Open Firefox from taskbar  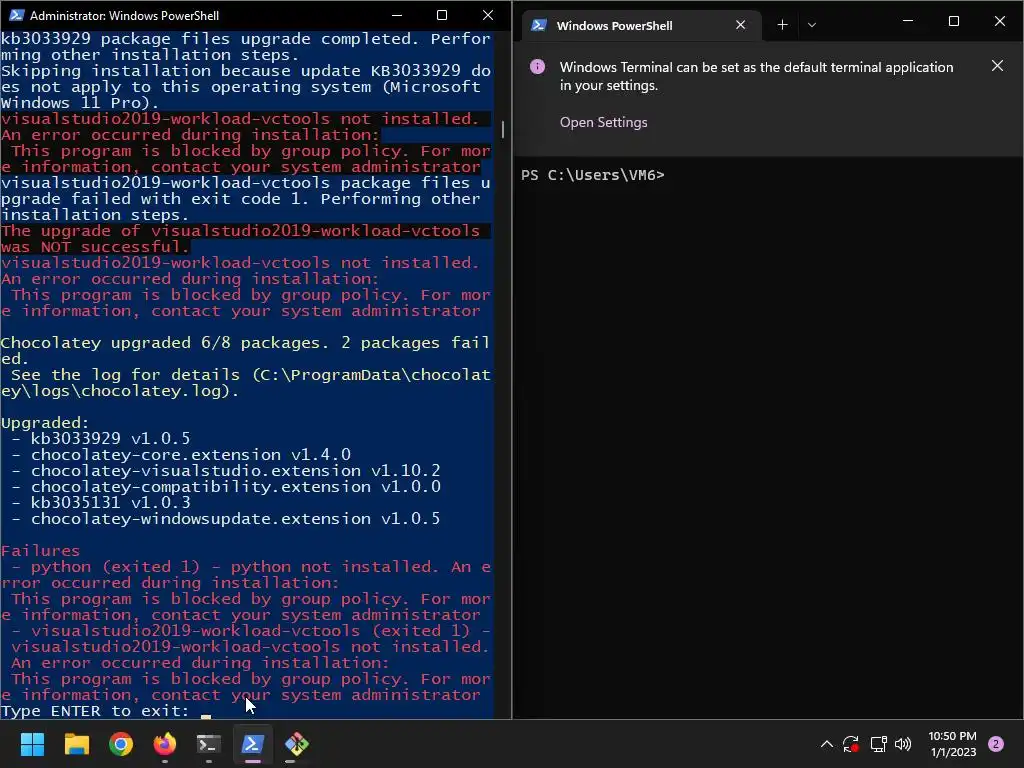pyautogui.click(x=165, y=744)
